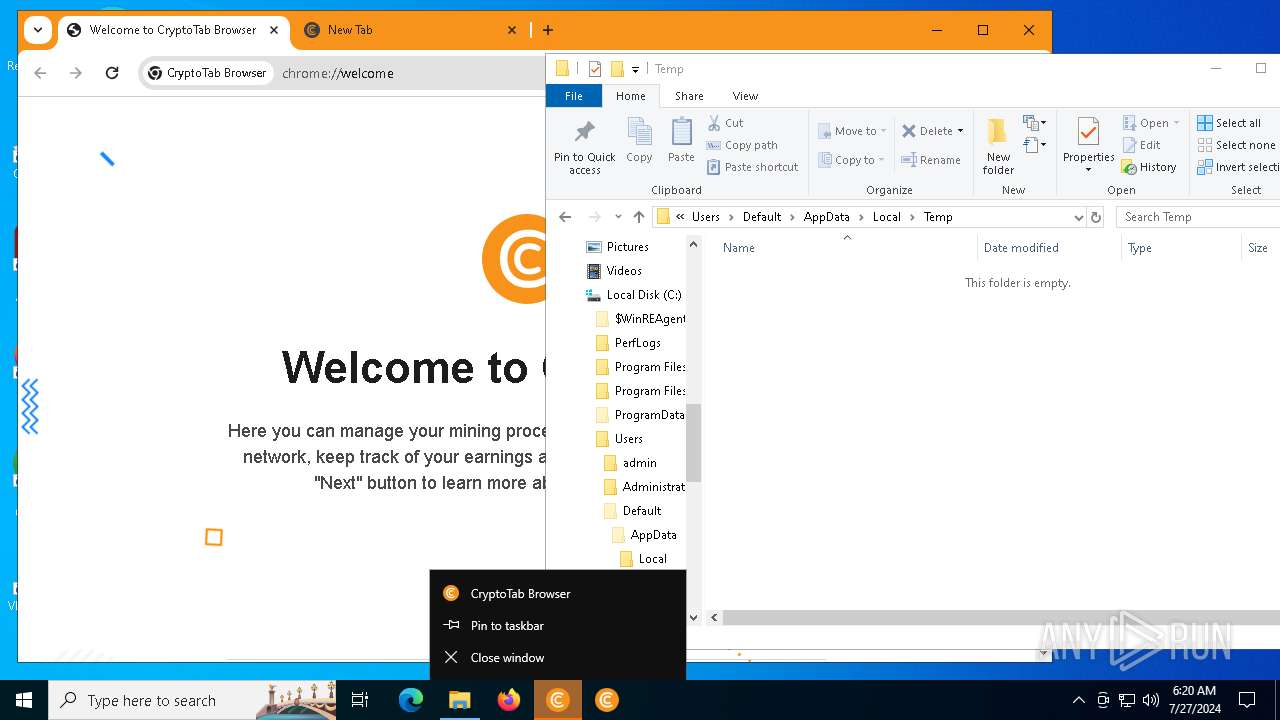This screenshot has width=1280, height=720.
Task: Reload the CryptoTab browser page
Action: click(112, 73)
